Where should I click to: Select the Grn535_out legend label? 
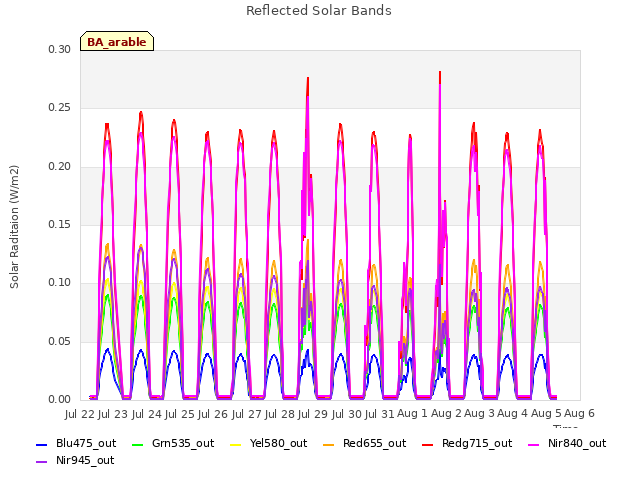coord(183,443)
